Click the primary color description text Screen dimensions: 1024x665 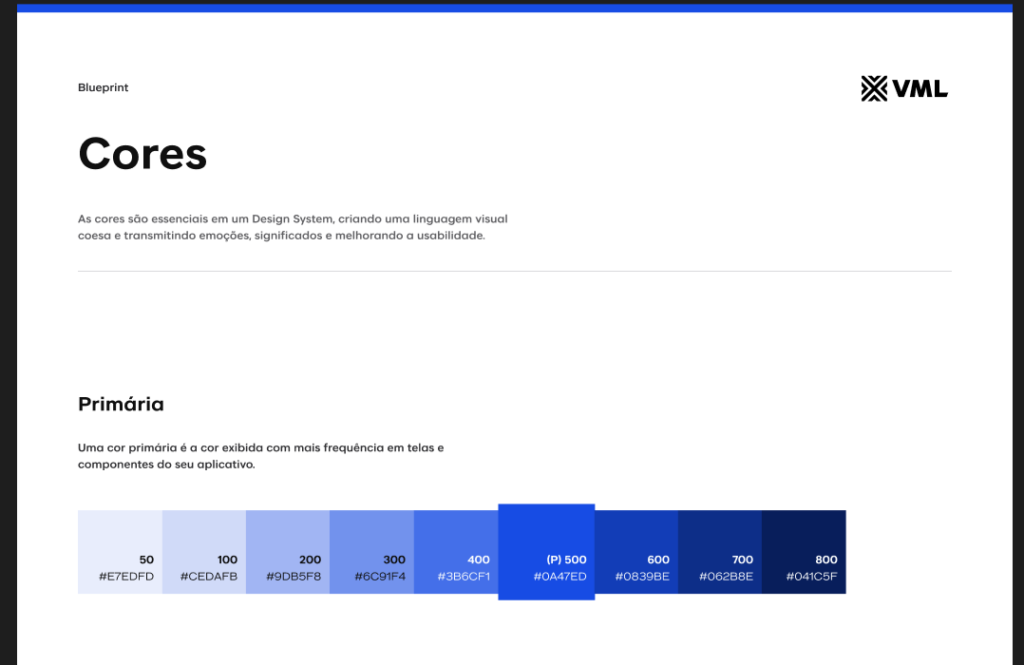point(260,456)
